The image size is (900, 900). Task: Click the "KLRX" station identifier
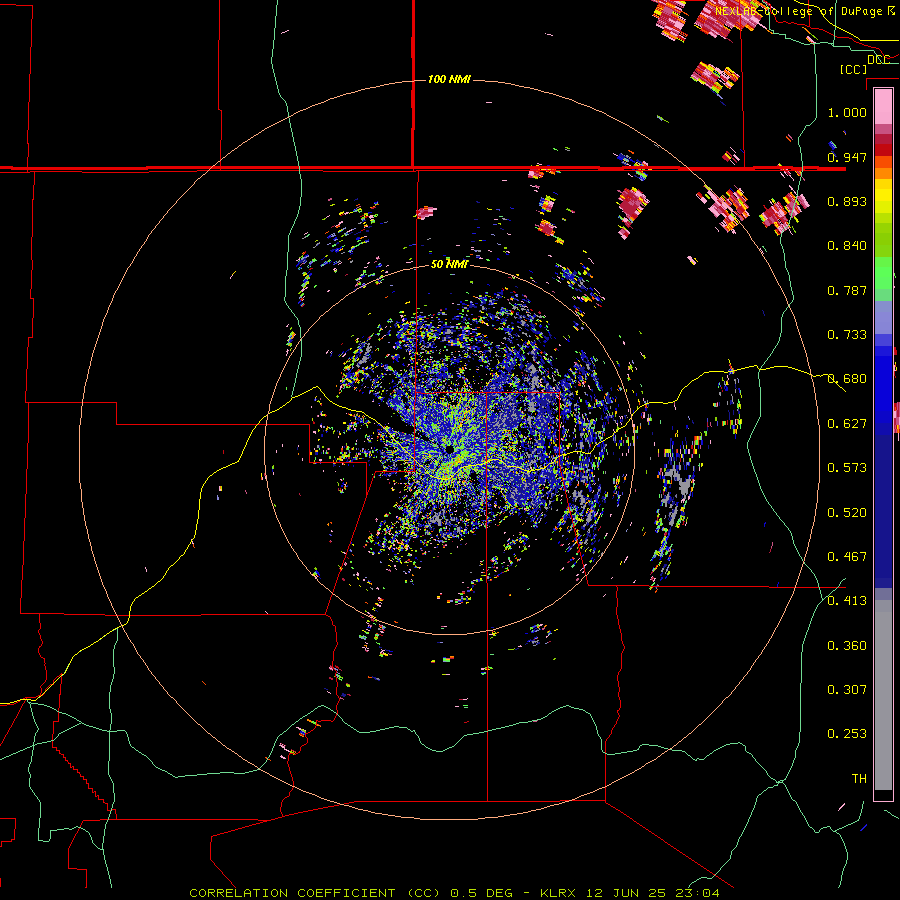(559, 893)
